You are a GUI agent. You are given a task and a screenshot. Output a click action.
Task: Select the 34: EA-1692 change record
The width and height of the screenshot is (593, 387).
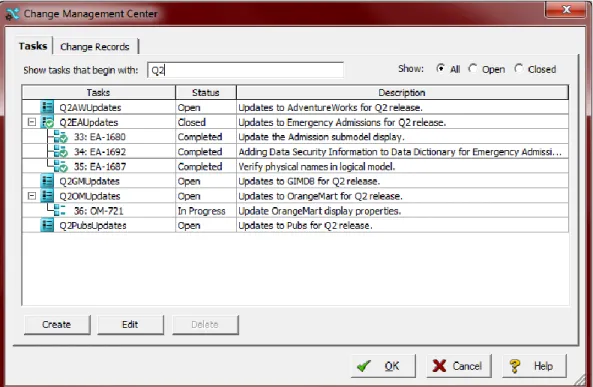point(100,152)
